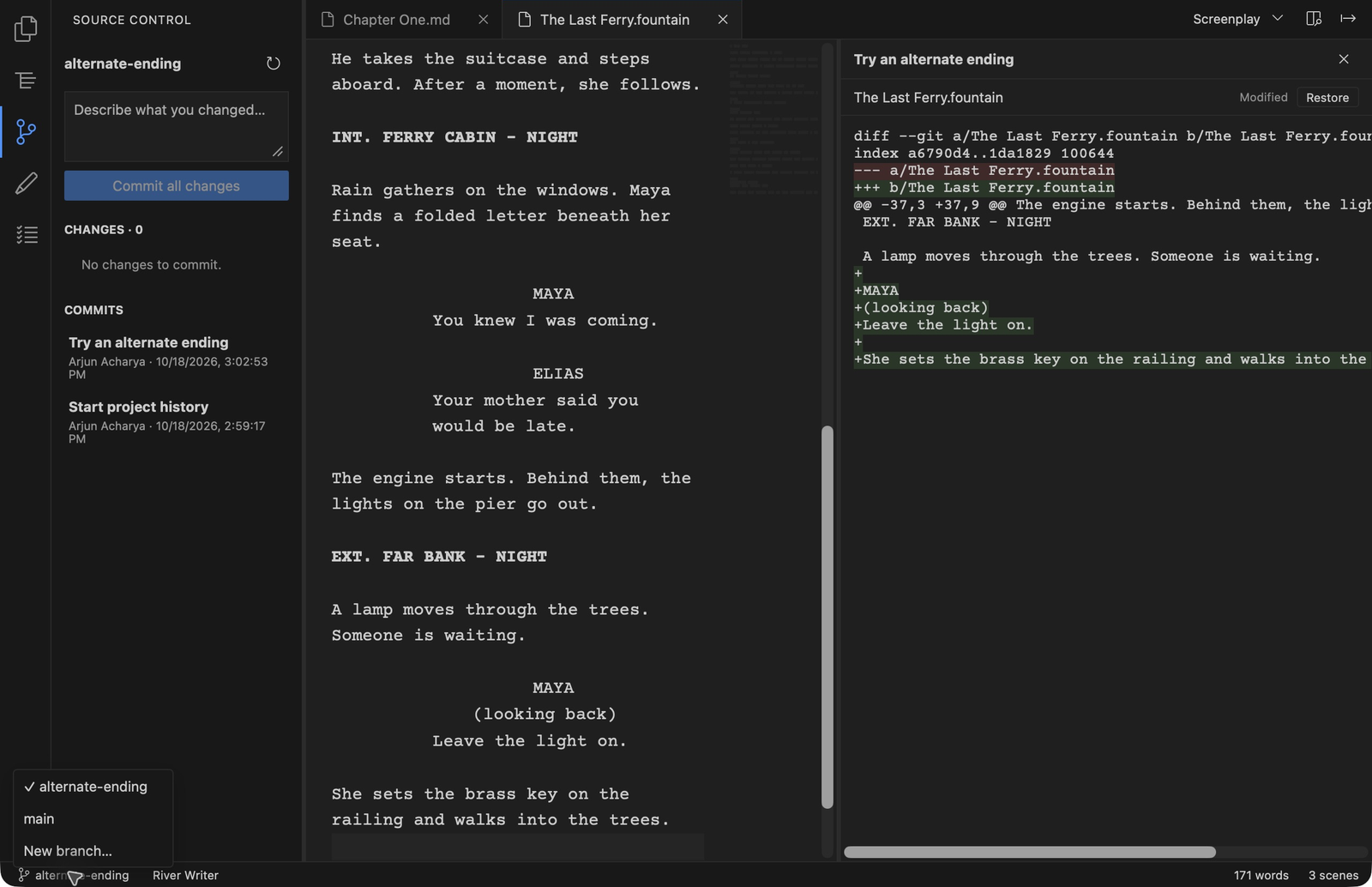Click Commit all changes button
This screenshot has width=1372, height=887.
click(177, 185)
